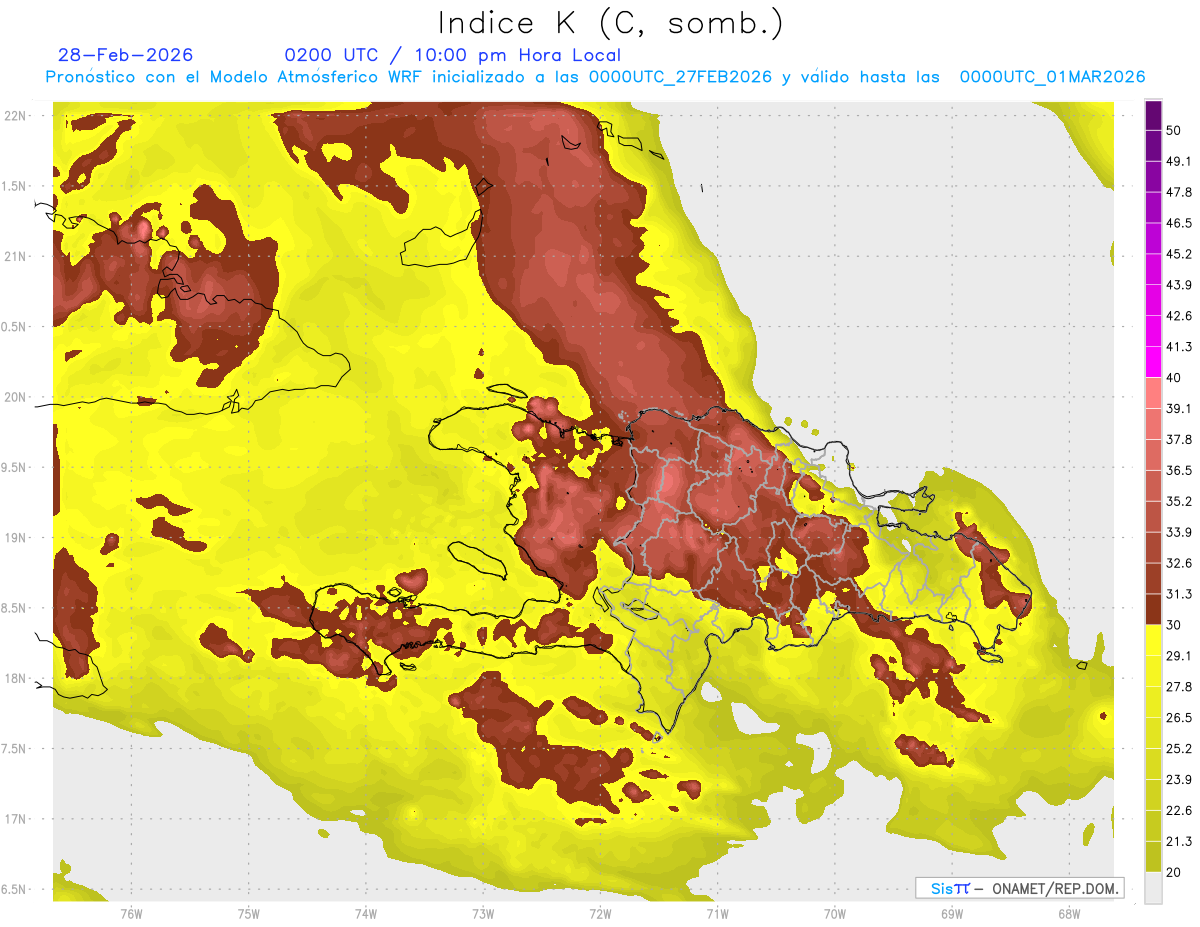Click the "74W" longitude label
Image resolution: width=1200 pixels, height=927 pixels.
coord(365,914)
